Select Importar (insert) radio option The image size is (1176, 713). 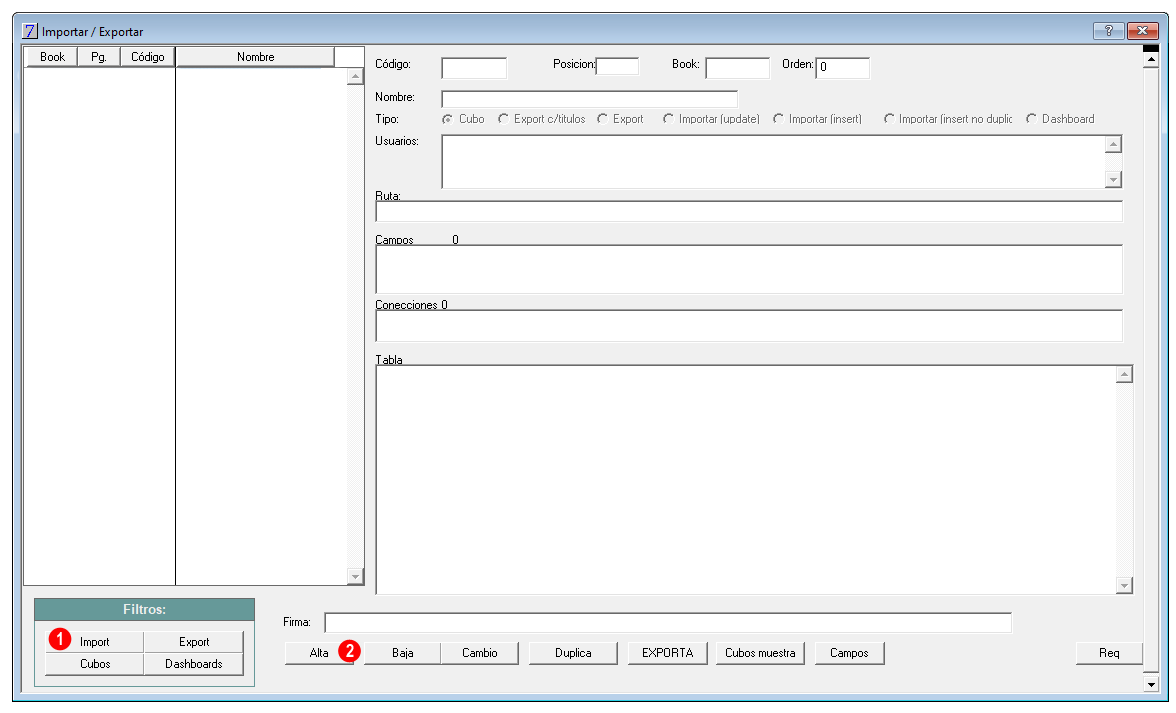point(778,119)
